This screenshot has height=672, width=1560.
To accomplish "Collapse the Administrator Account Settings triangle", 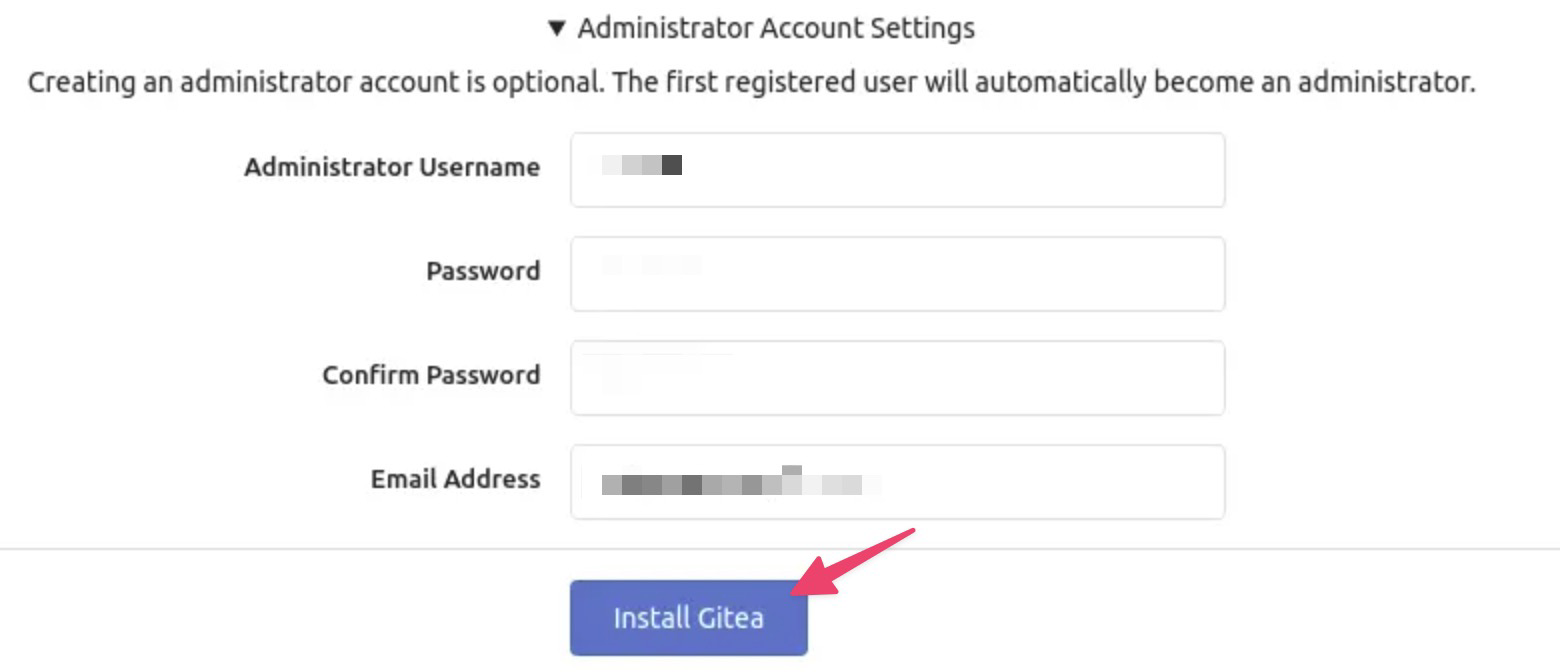I will (x=557, y=28).
